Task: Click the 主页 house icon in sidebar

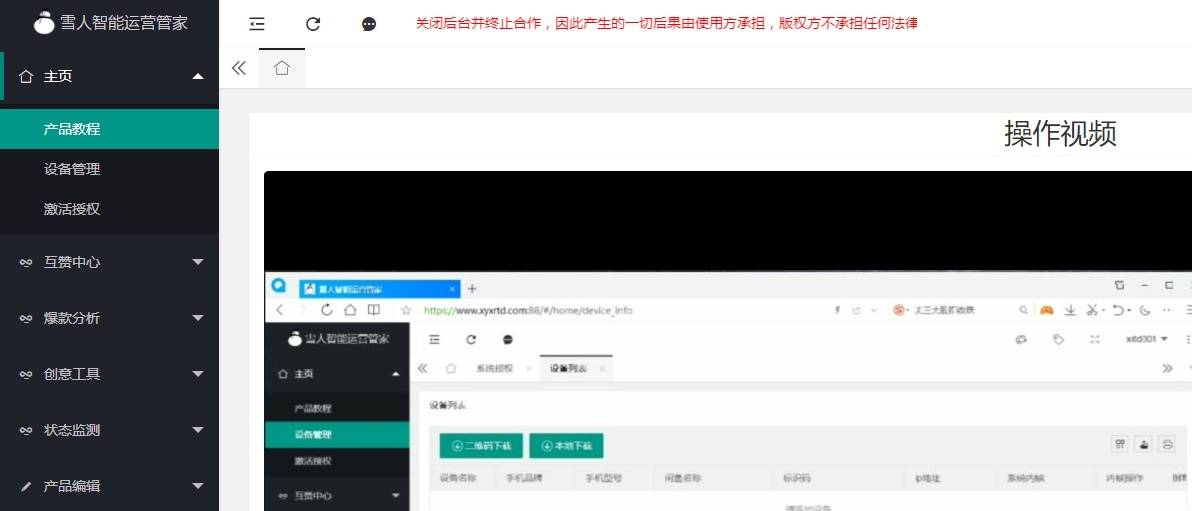Action: (x=26, y=76)
